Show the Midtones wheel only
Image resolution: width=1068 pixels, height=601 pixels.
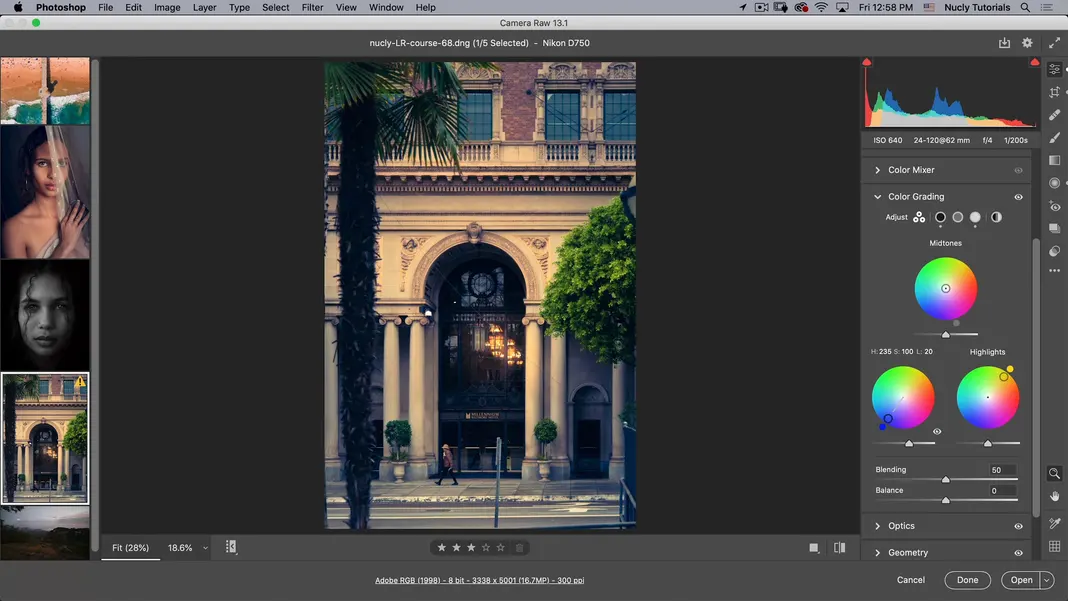click(x=958, y=217)
